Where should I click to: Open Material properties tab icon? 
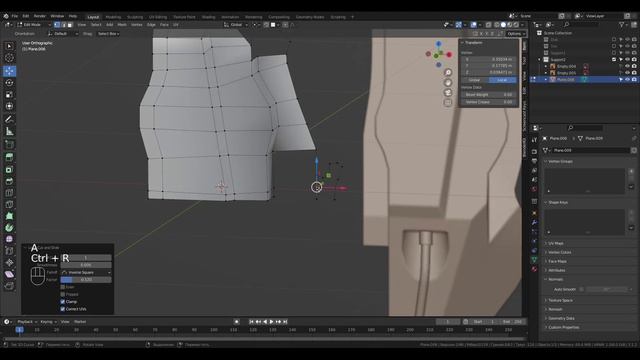[x=534, y=269]
